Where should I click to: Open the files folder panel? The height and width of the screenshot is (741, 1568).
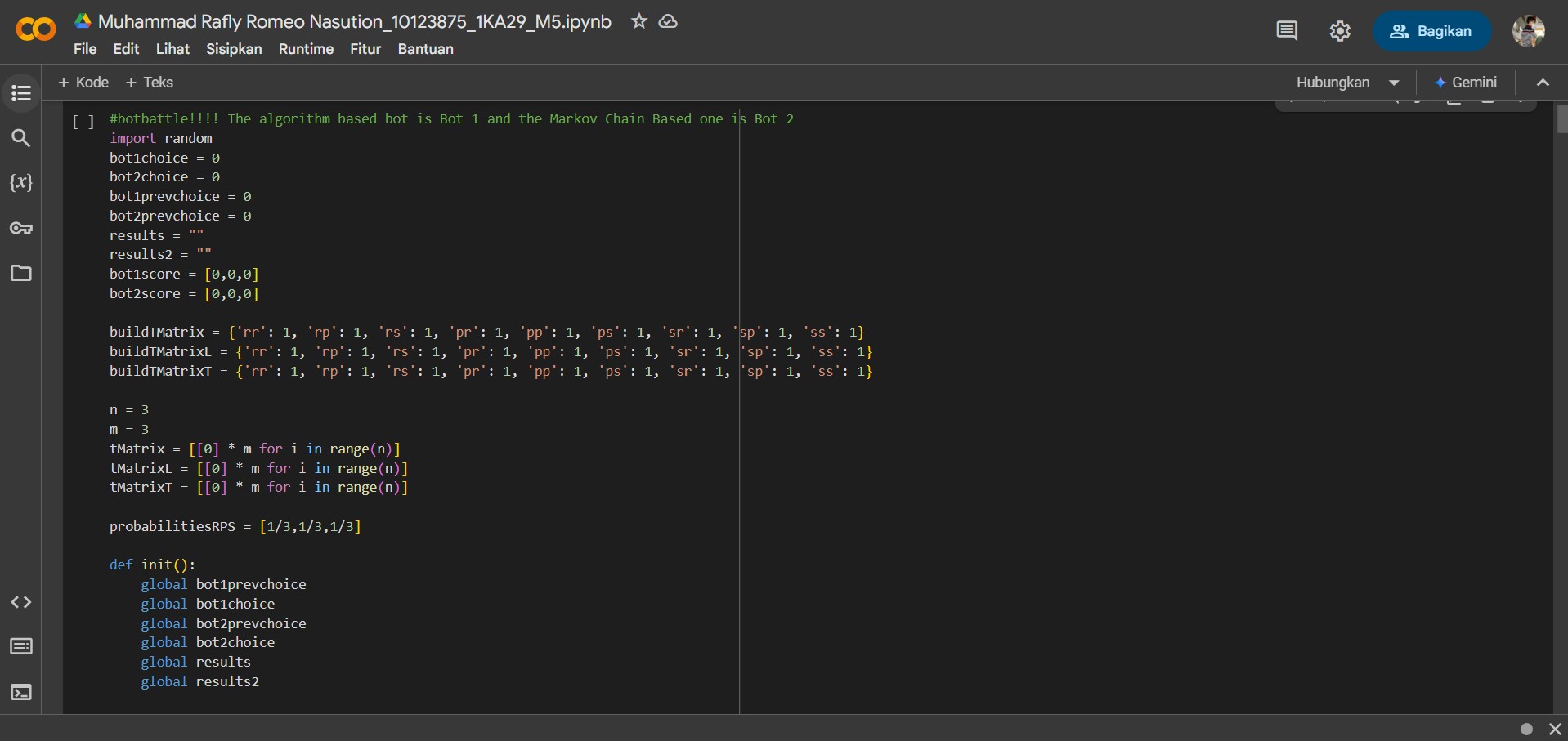coord(21,273)
